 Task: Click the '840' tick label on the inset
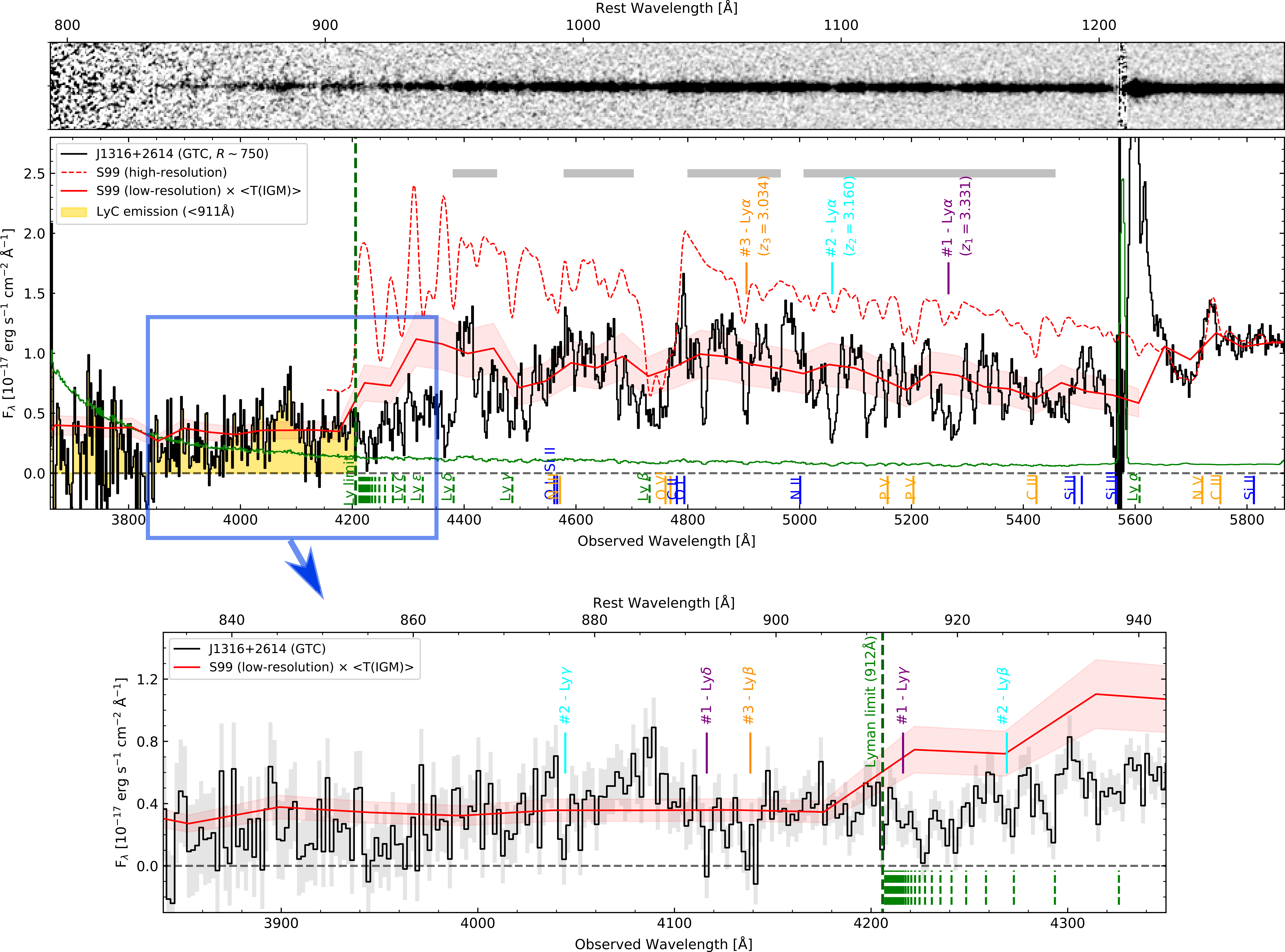tap(232, 620)
